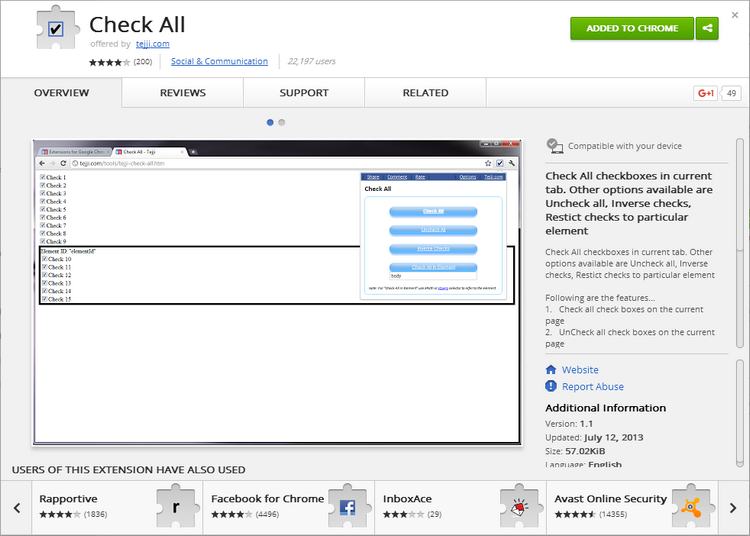
Task: Click the additional information scrollbar
Action: [x=740, y=414]
